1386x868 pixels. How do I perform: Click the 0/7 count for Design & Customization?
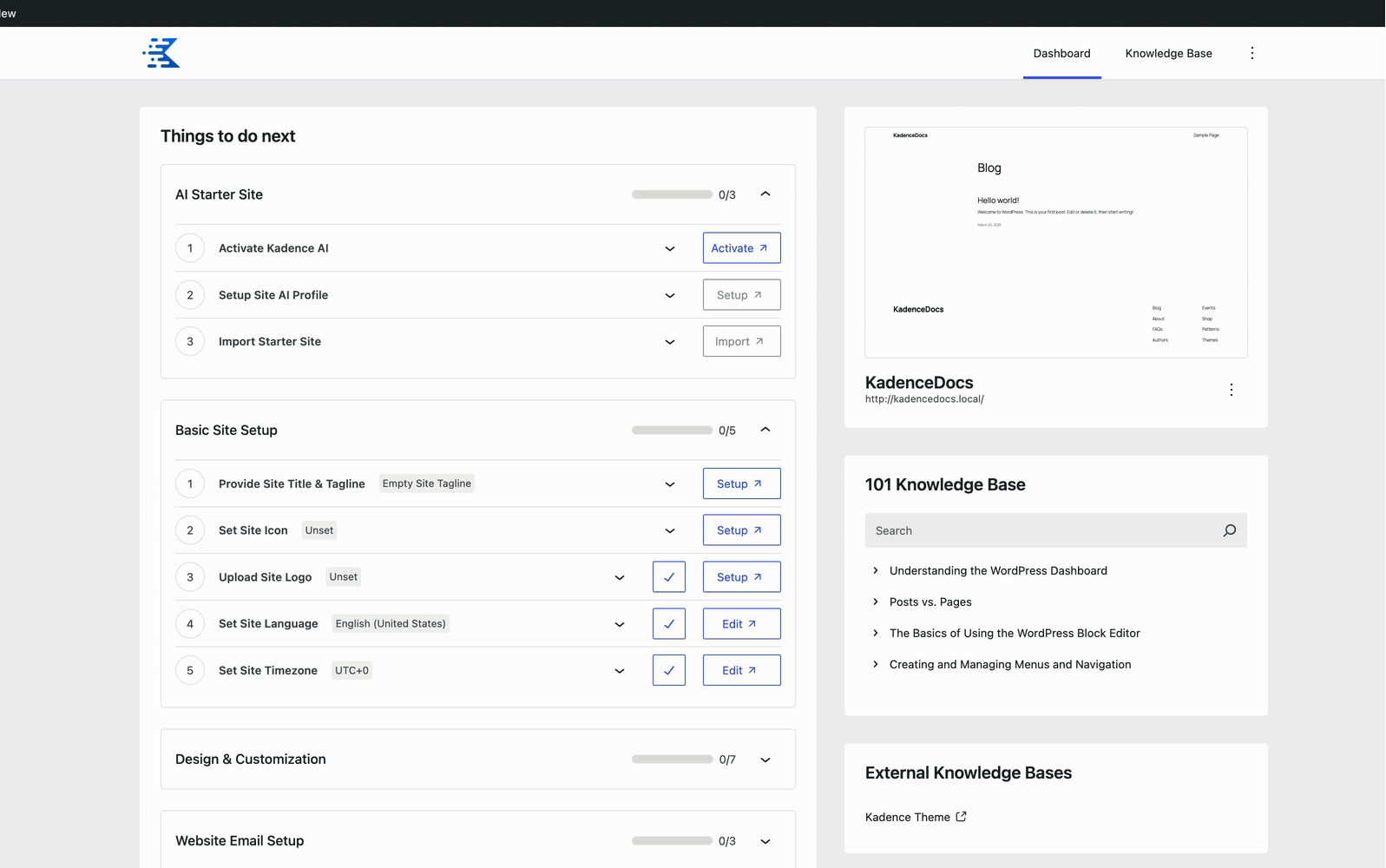[727, 759]
